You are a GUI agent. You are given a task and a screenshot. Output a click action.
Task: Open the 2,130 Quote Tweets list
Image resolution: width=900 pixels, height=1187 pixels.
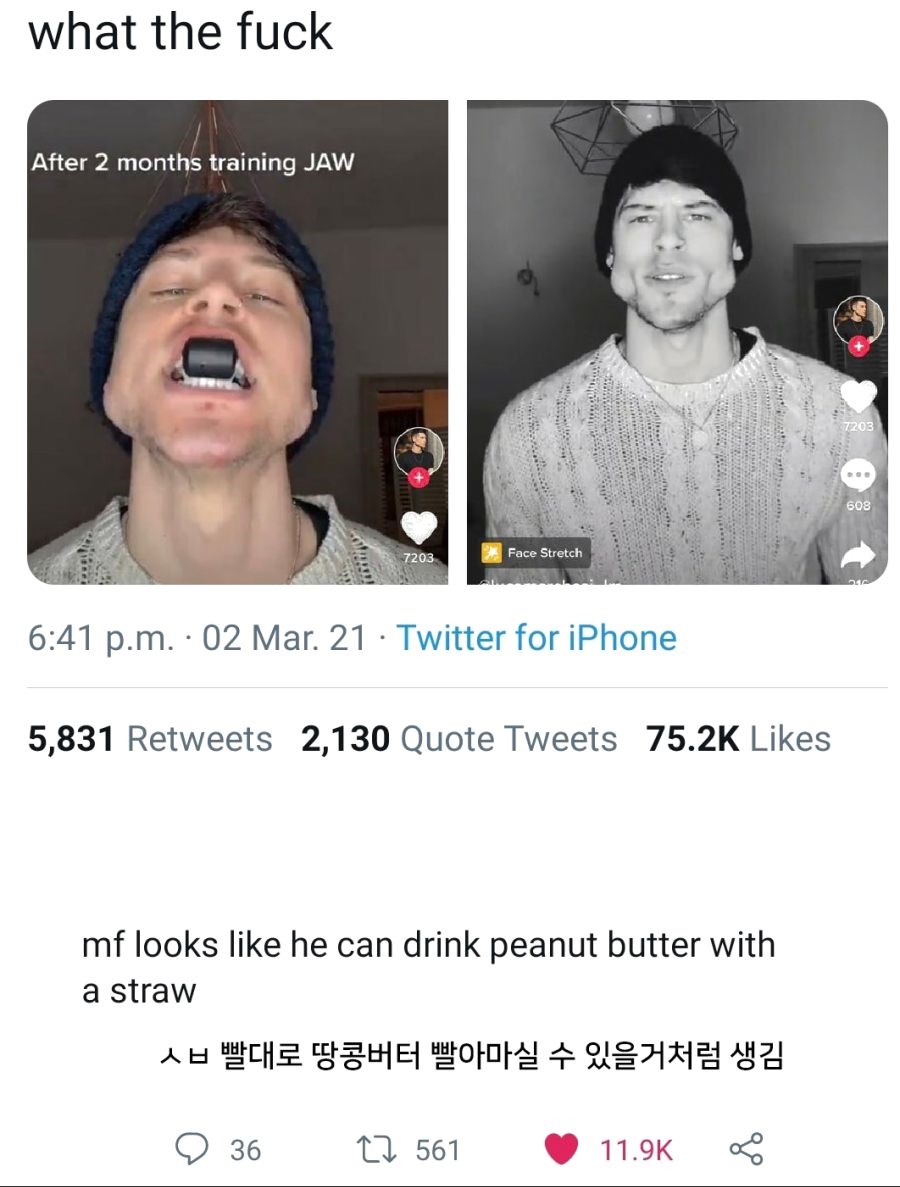coord(459,739)
